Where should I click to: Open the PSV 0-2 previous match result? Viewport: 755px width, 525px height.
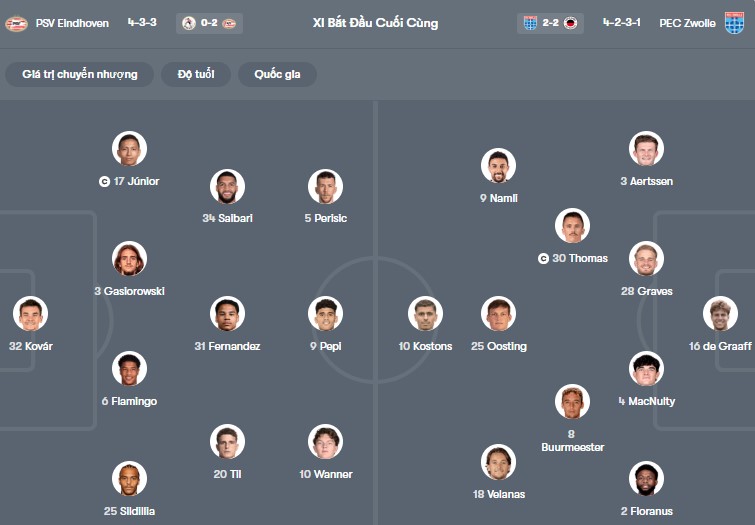click(x=208, y=23)
